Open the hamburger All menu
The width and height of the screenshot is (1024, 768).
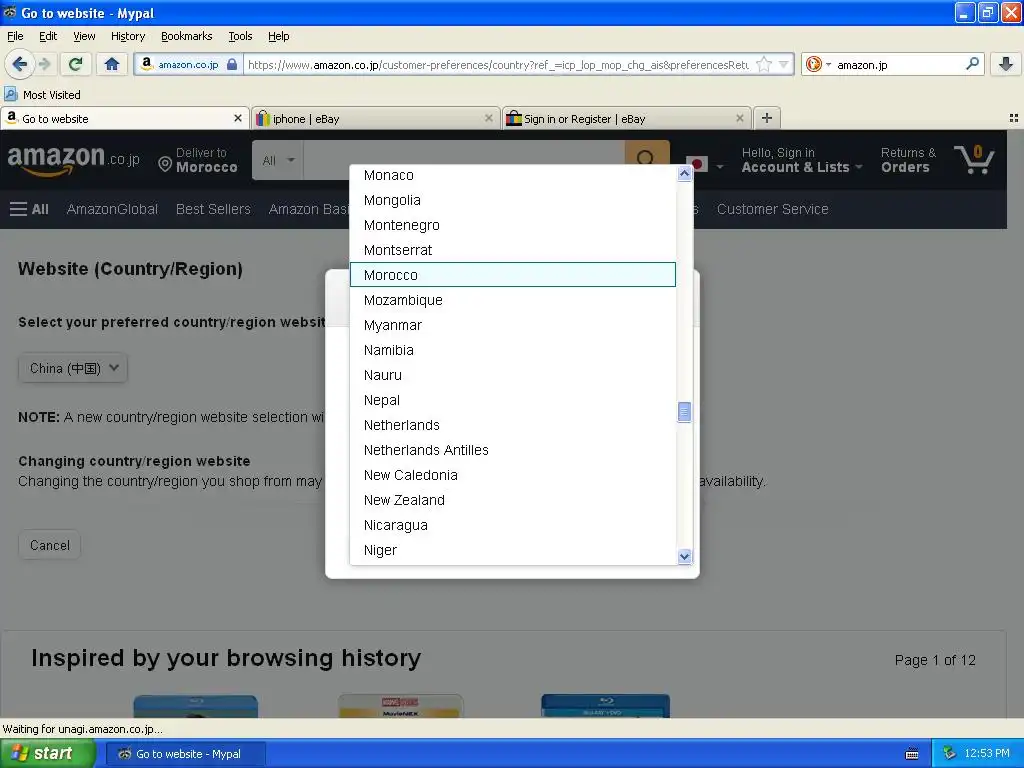coord(29,209)
